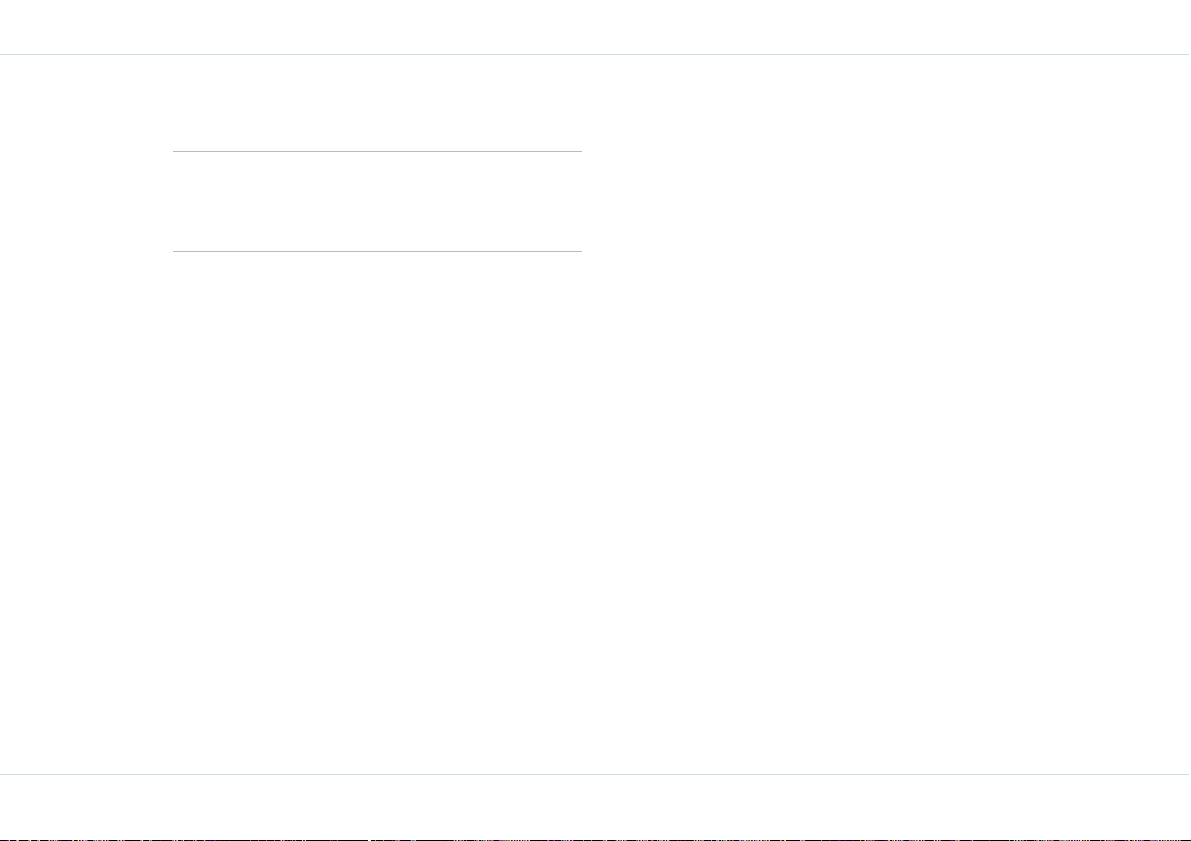Click the lower gray horizontal rule
The image size is (1191, 841).
point(377,251)
